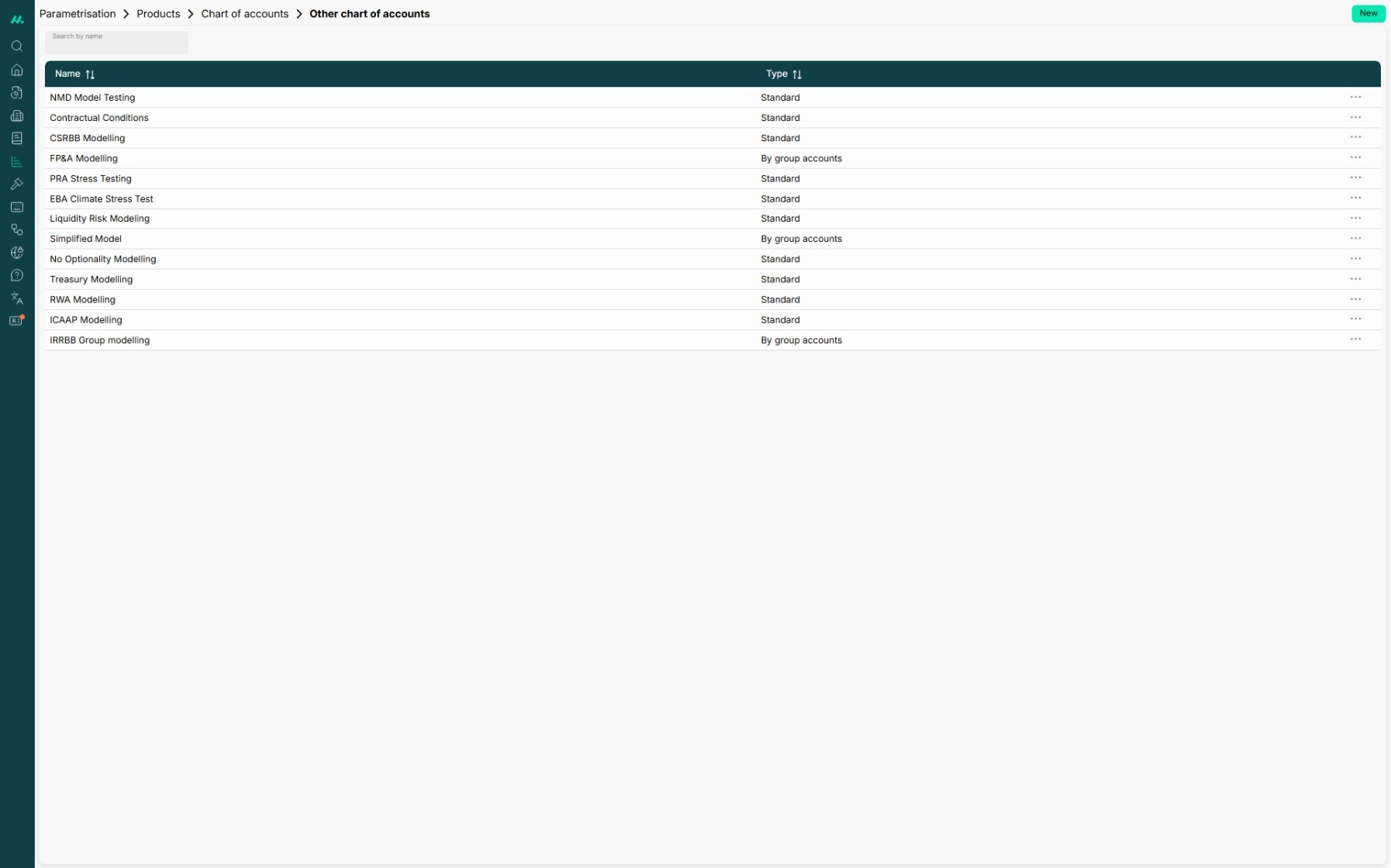The height and width of the screenshot is (868, 1391).
Task: Sort the table by Name column
Action: 90,74
